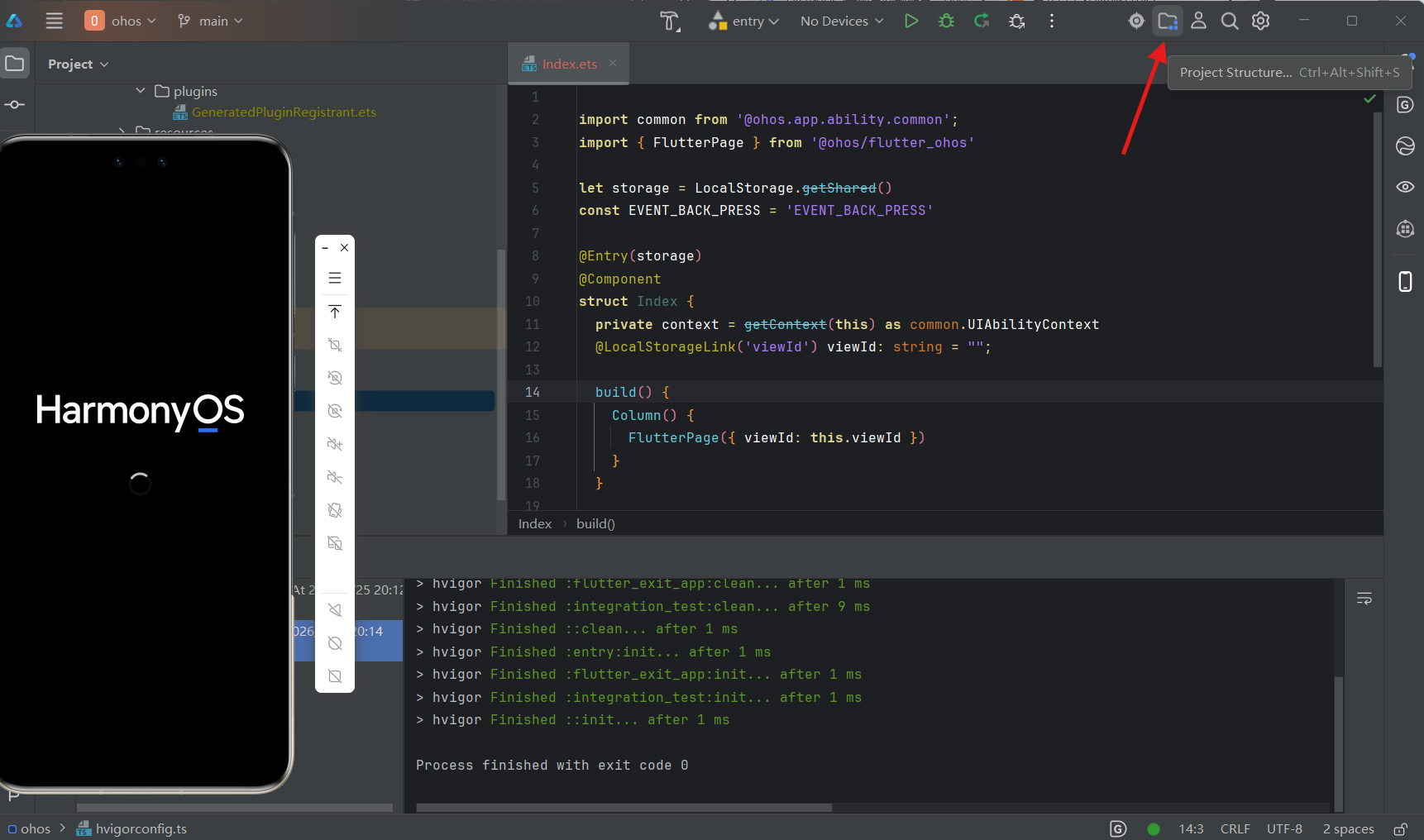Open the main branch dropdown
The height and width of the screenshot is (840, 1424).
(211, 21)
